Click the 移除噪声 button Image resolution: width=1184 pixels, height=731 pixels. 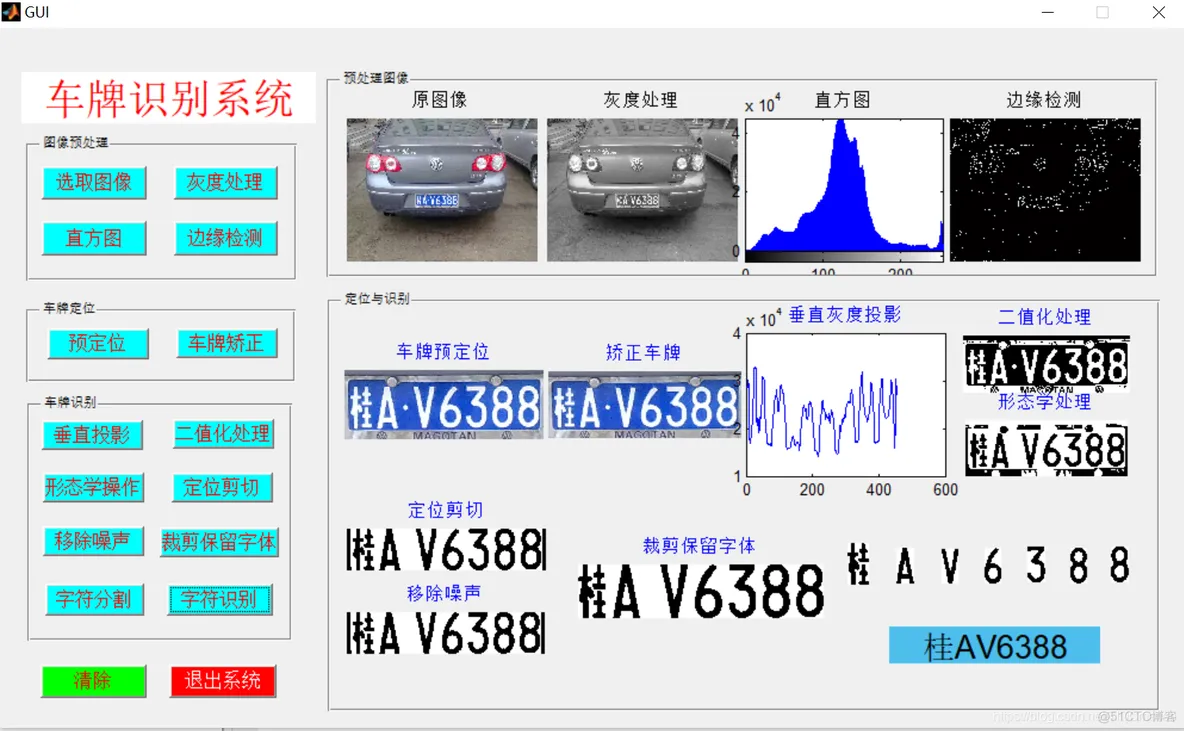pyautogui.click(x=93, y=541)
